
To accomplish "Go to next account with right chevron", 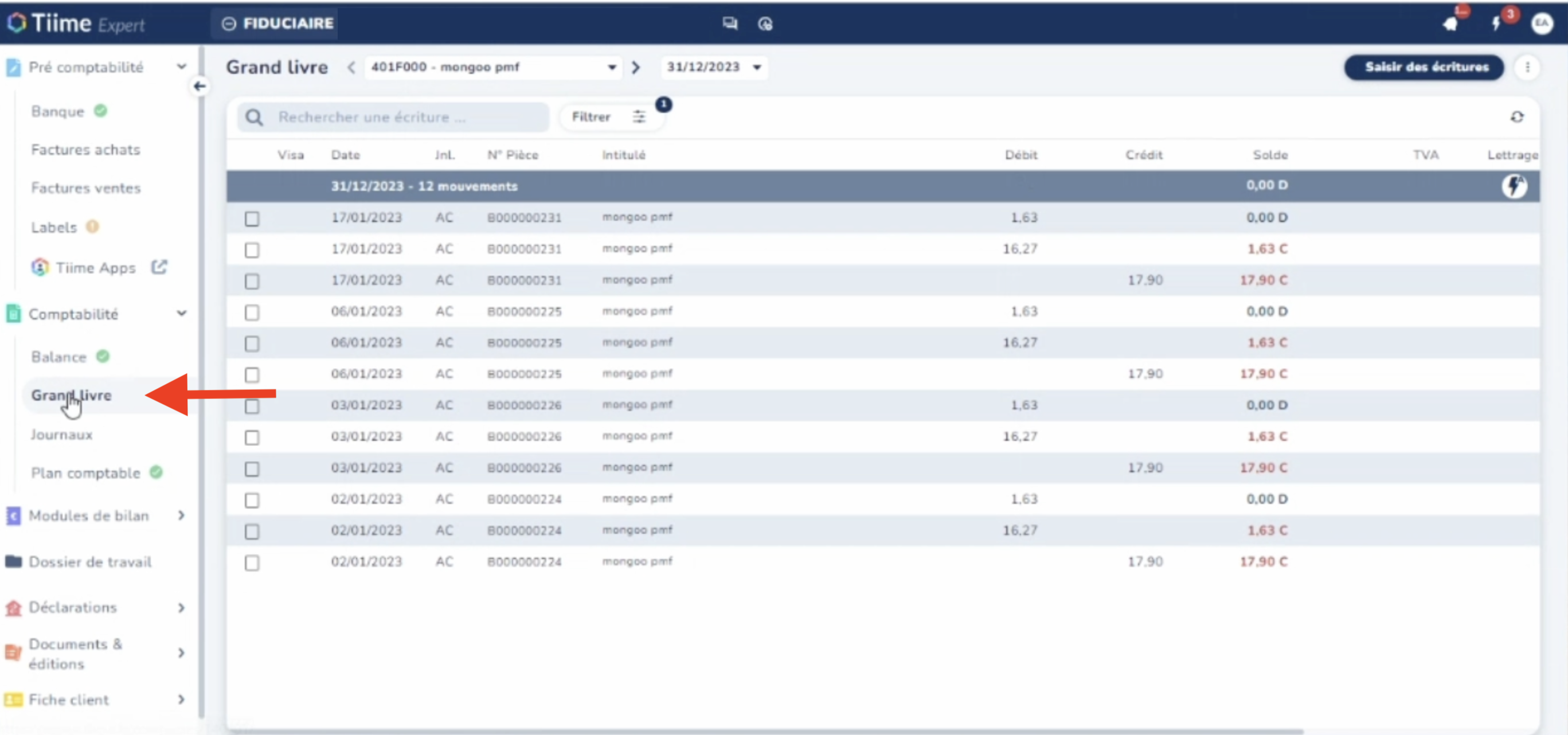I will 635,67.
